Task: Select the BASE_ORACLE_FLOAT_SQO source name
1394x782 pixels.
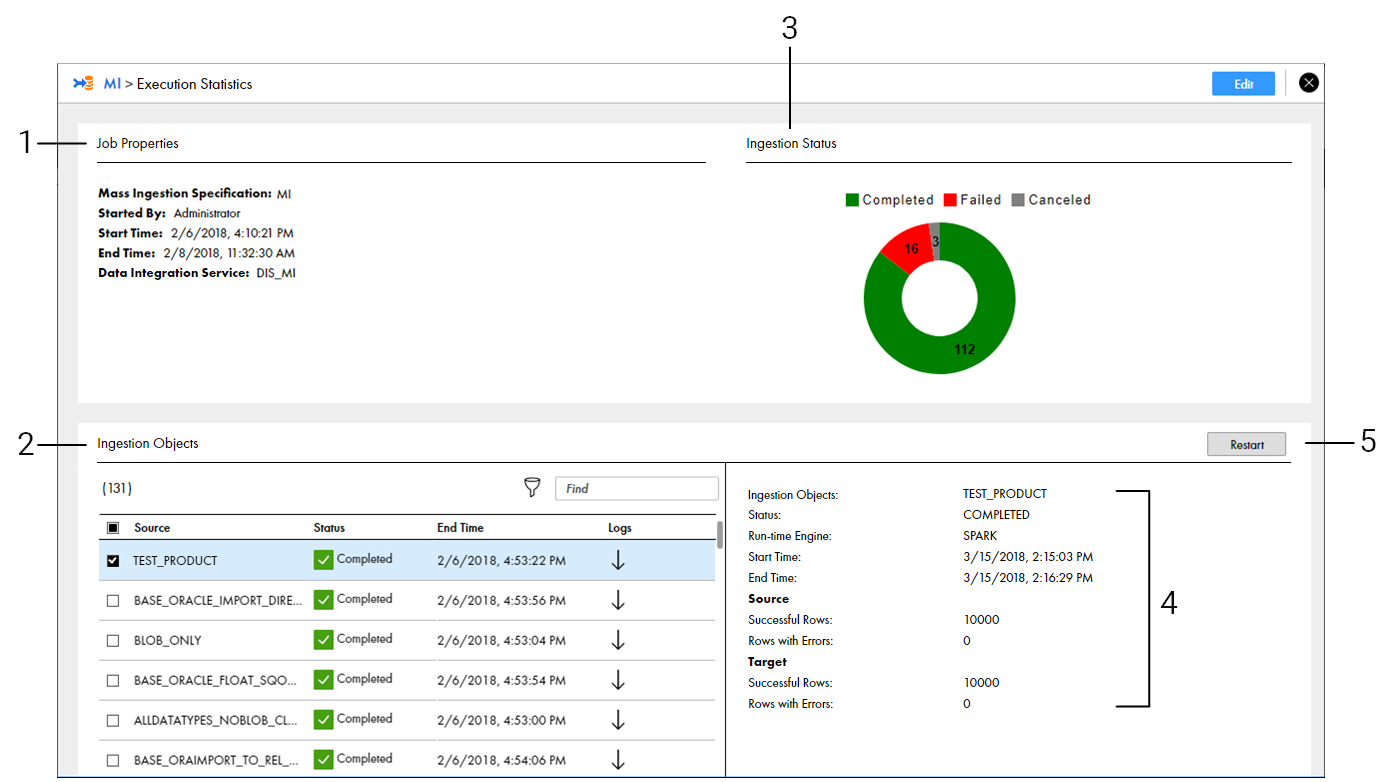Action: tap(216, 681)
